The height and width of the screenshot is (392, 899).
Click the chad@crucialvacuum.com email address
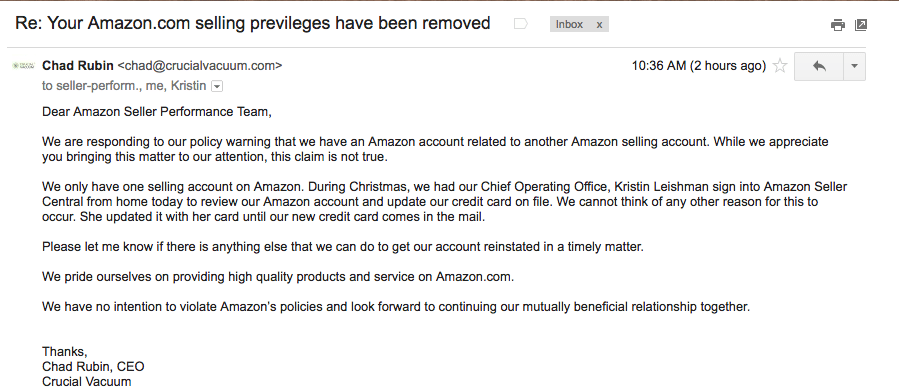[x=200, y=66]
